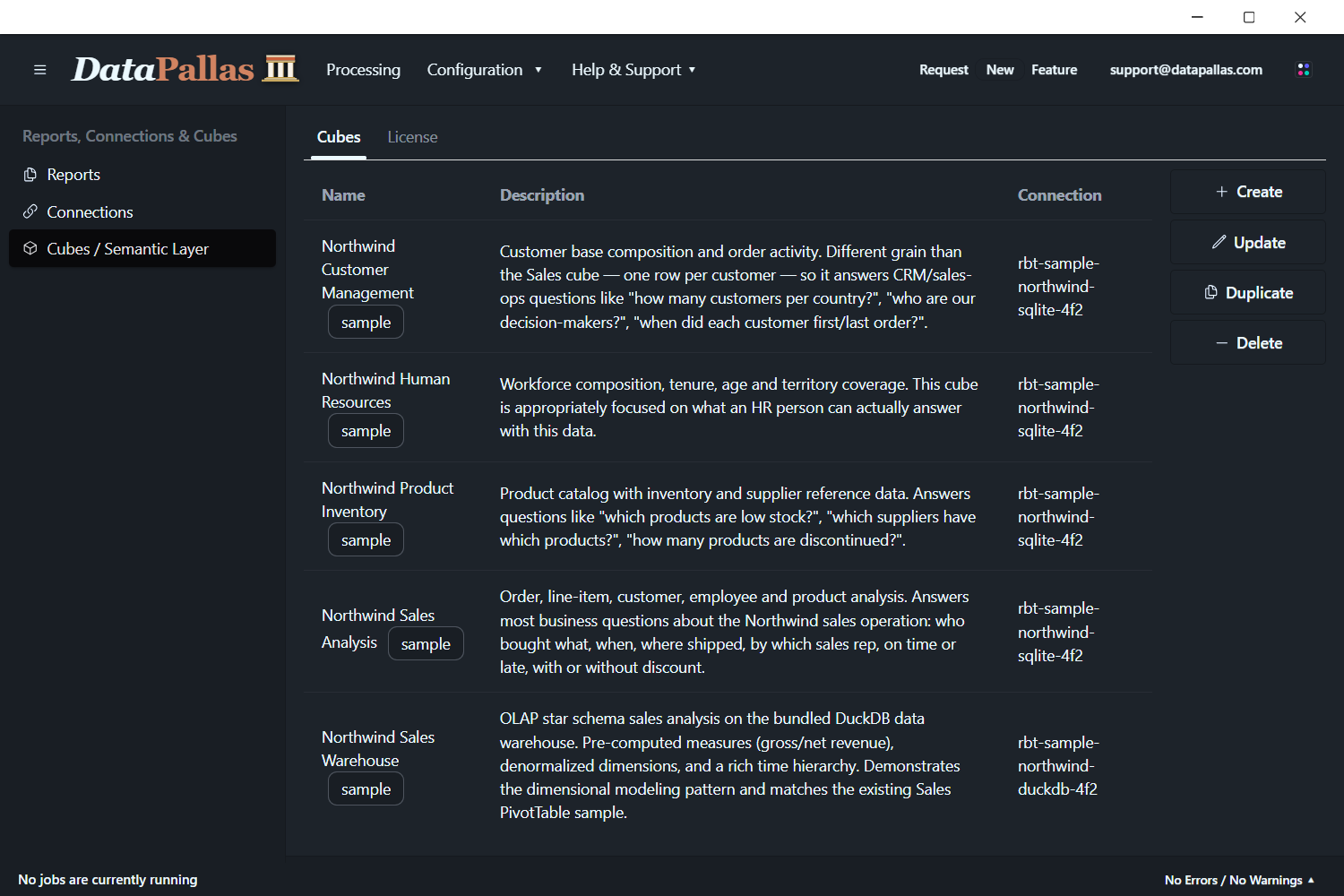Open the Processing menu

[363, 70]
